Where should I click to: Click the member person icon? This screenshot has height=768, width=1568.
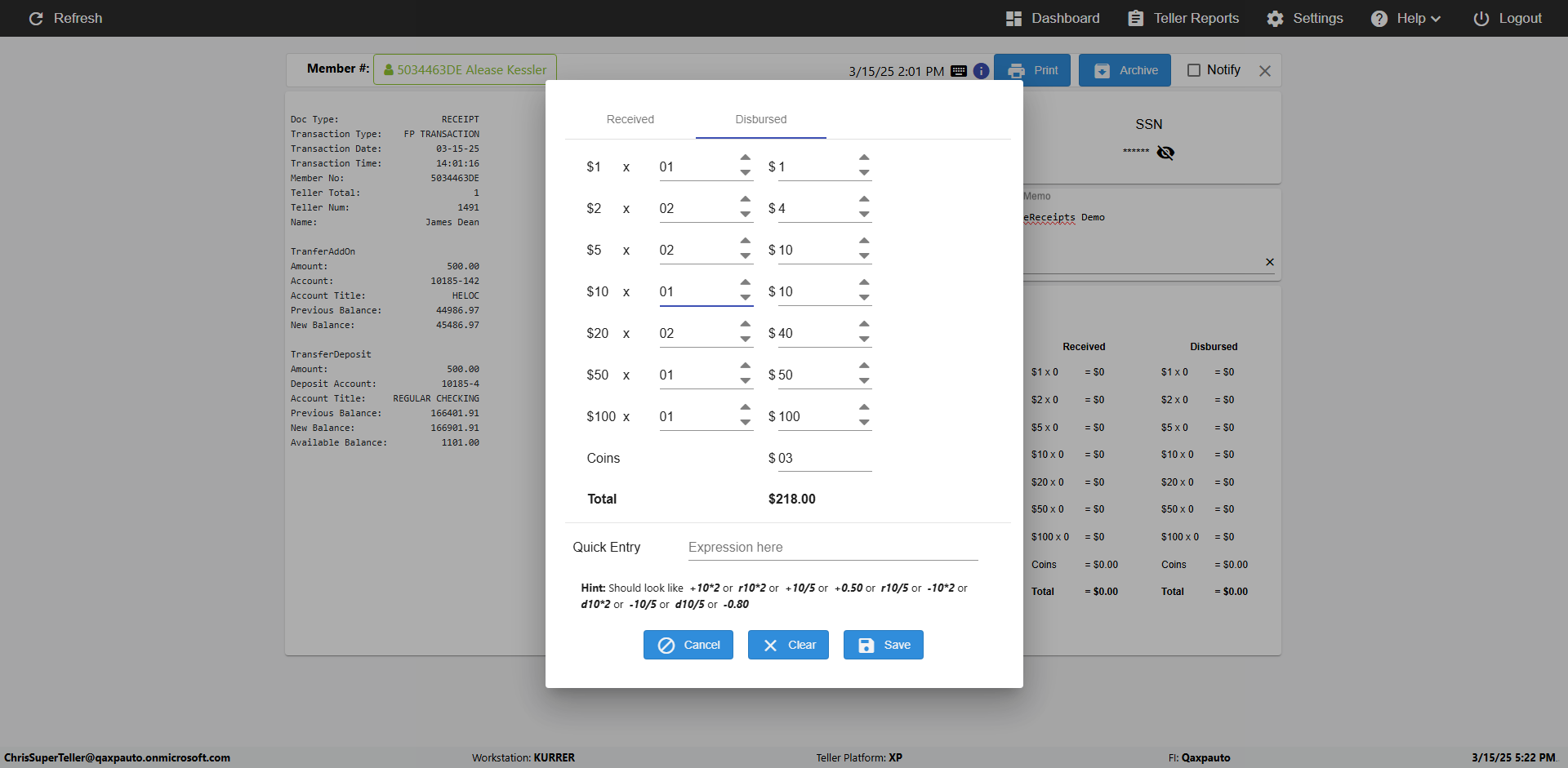click(389, 70)
